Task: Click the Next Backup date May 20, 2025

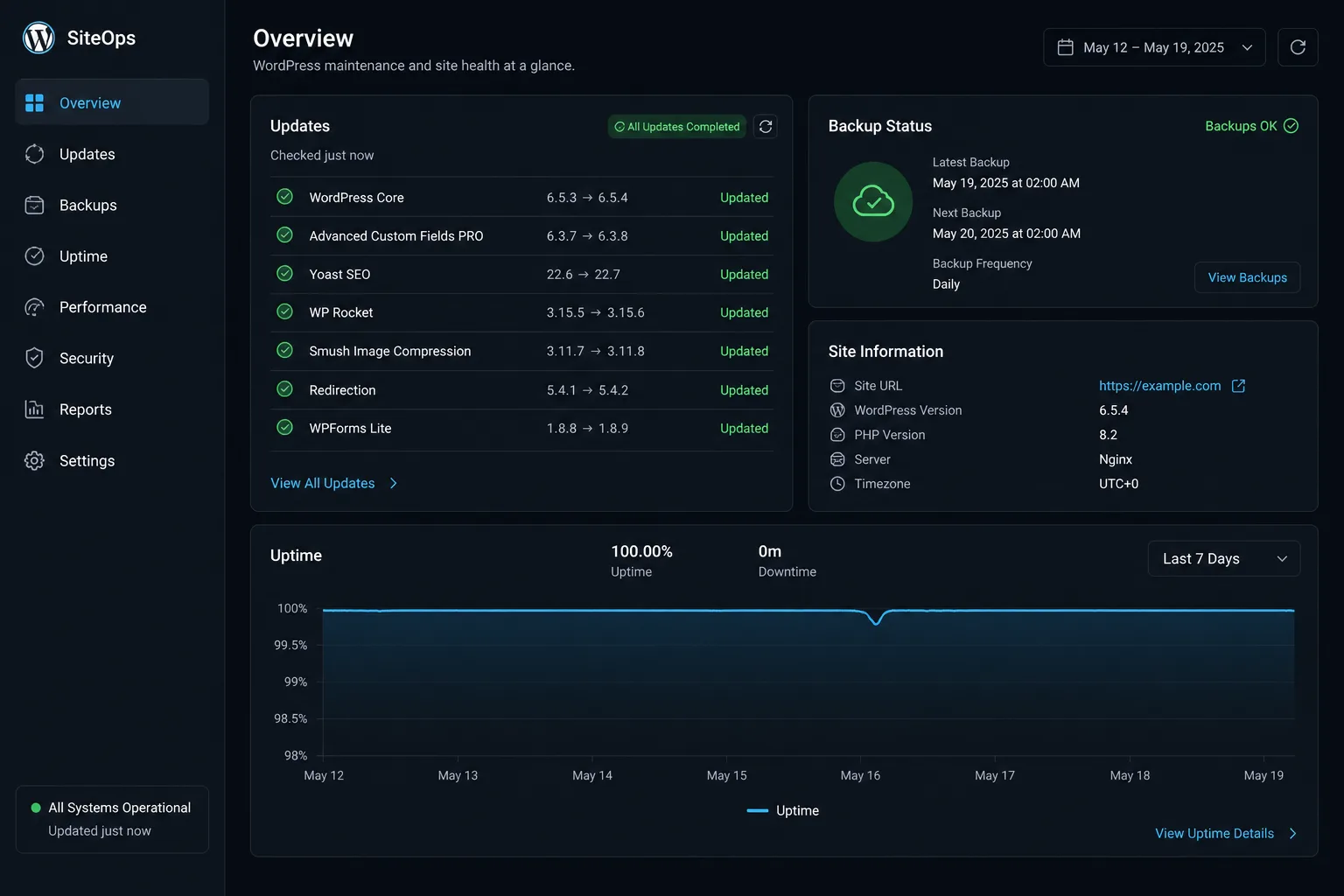Action: point(1006,234)
